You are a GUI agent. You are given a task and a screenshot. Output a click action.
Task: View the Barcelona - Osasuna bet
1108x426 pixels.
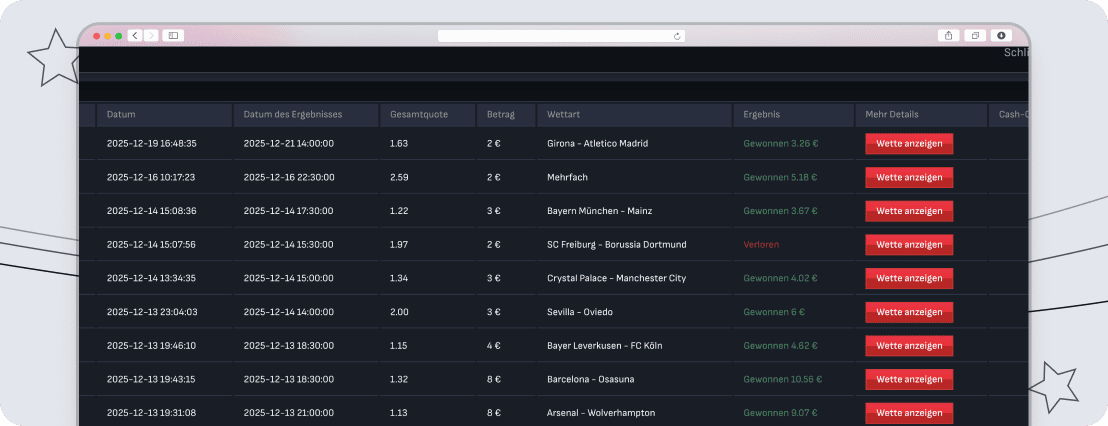coord(909,379)
